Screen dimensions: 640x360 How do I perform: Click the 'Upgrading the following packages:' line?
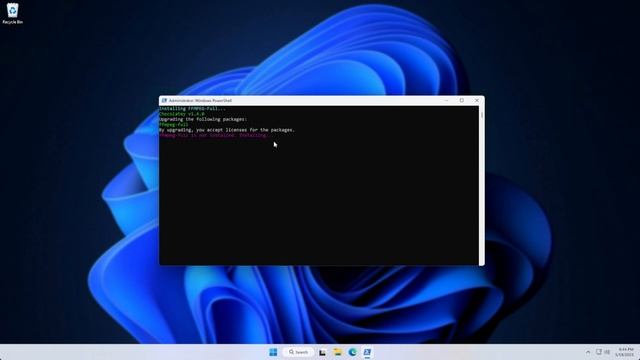[203, 119]
